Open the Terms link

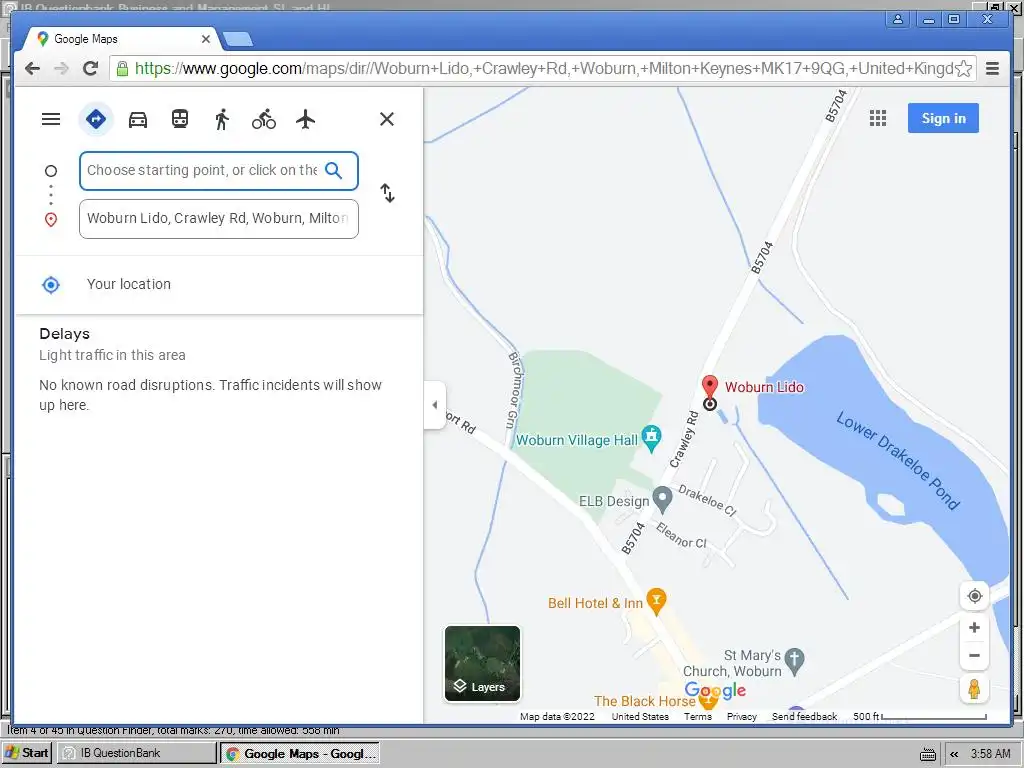697,716
